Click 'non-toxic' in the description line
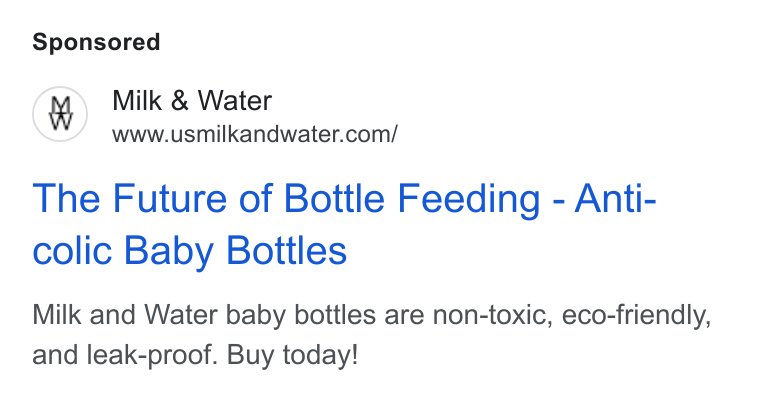This screenshot has width=760, height=398. pos(493,315)
